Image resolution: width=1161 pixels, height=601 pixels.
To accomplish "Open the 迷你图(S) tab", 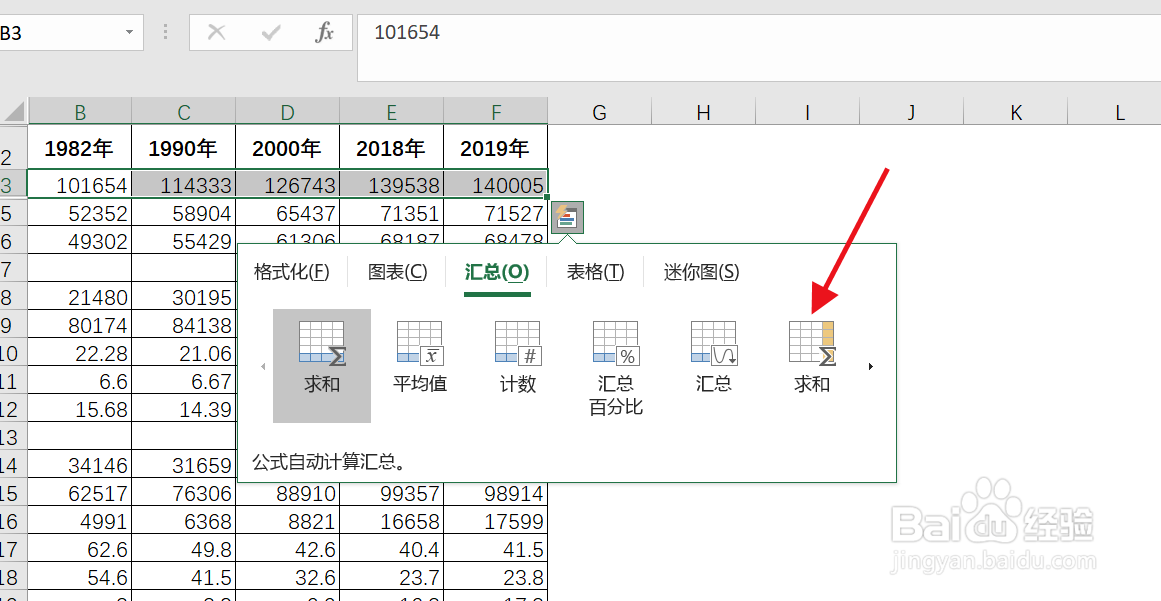I will pyautogui.click(x=699, y=271).
